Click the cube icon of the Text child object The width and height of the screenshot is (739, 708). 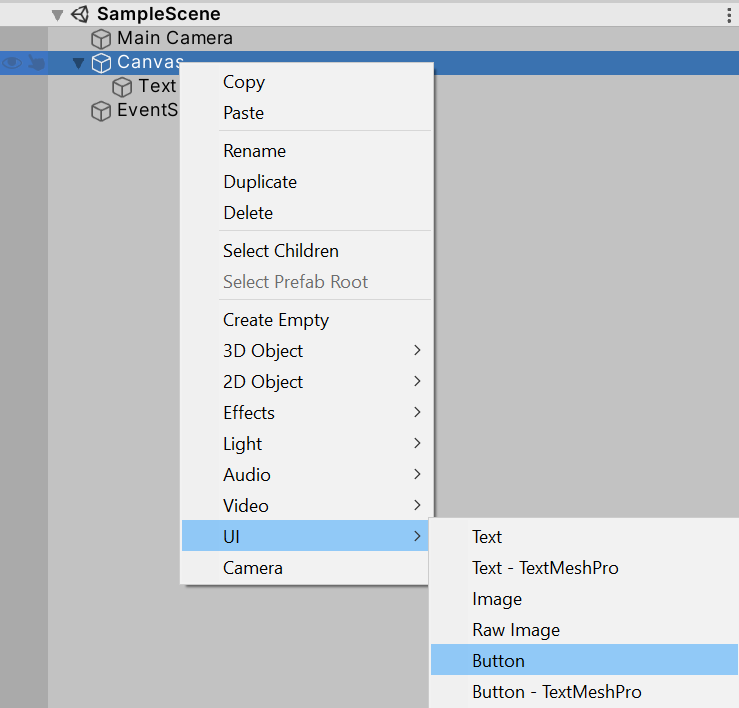123,87
